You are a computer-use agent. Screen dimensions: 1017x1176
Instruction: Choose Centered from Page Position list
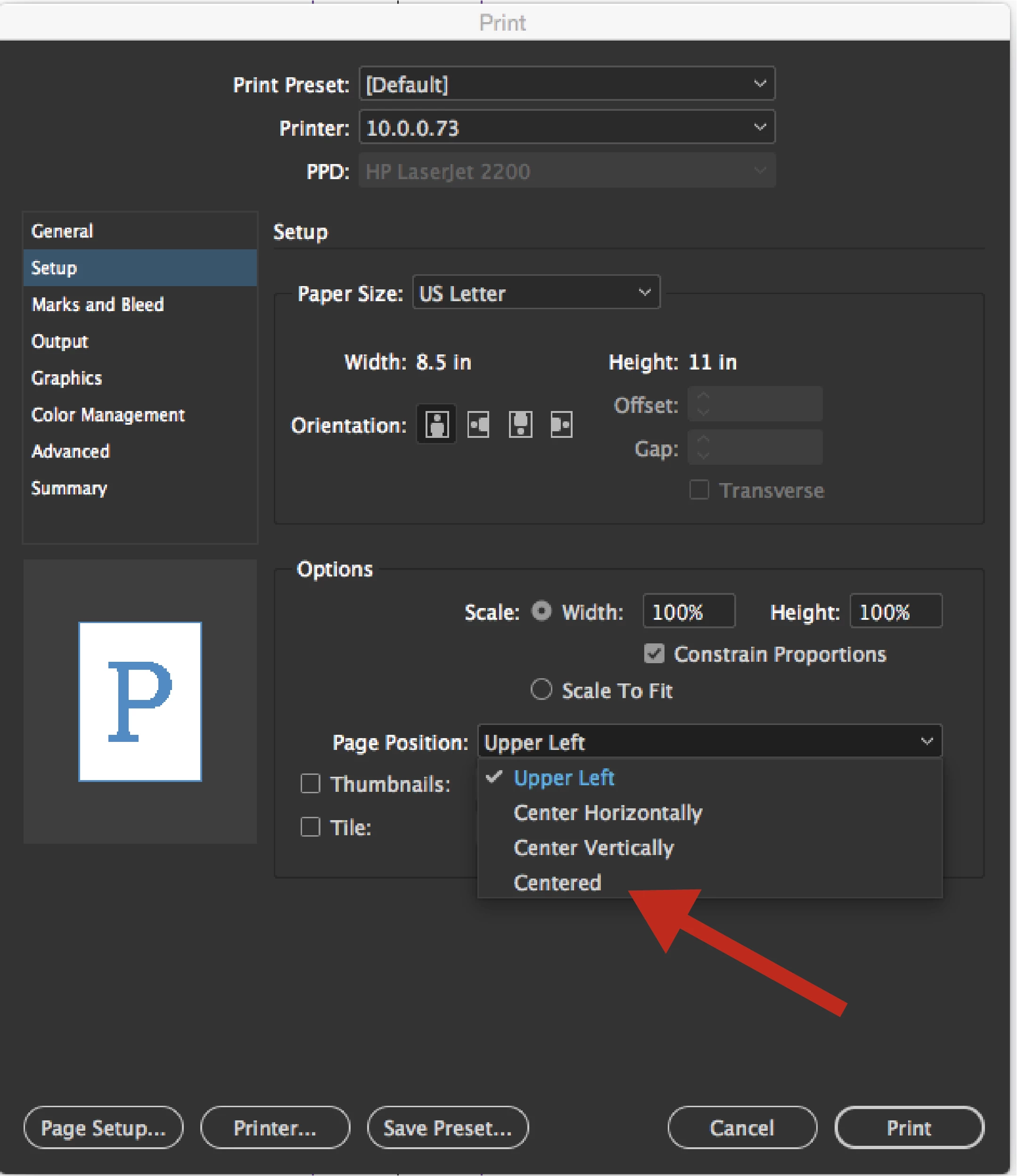[x=558, y=882]
